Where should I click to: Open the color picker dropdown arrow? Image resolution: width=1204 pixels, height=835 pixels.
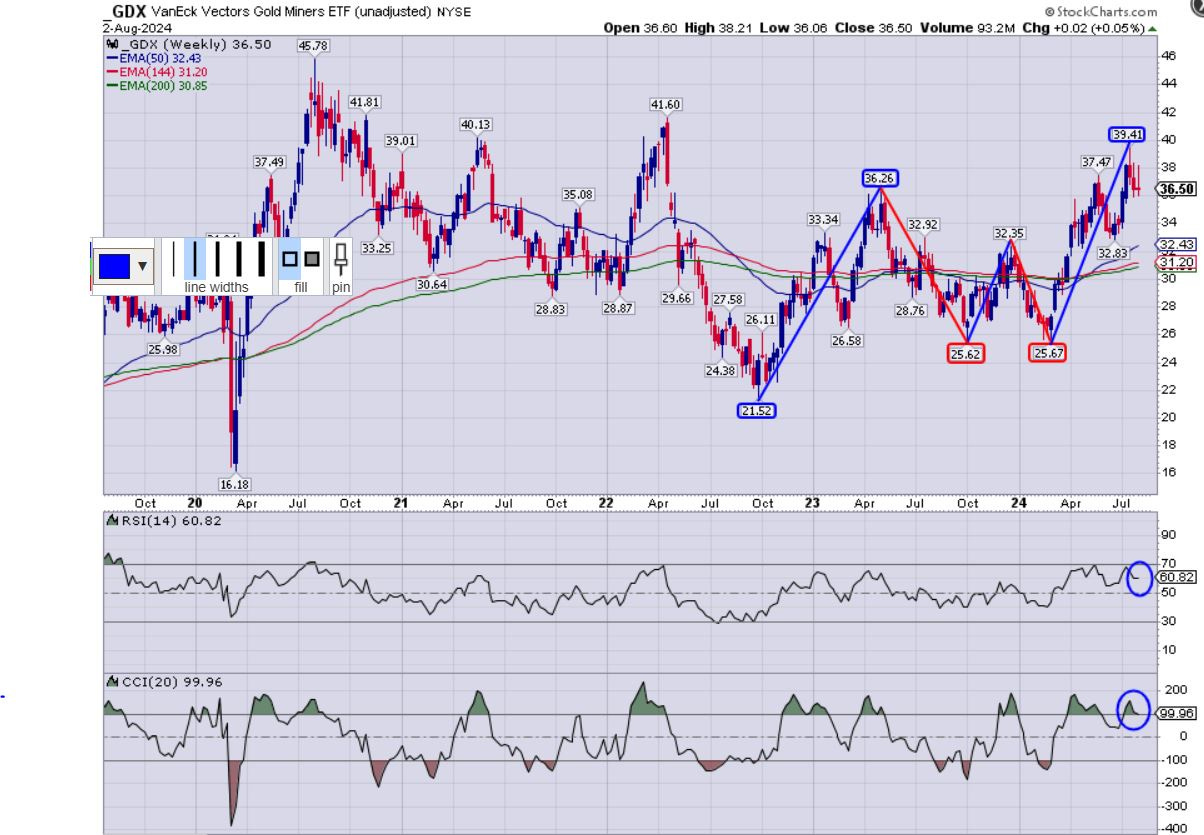(143, 267)
